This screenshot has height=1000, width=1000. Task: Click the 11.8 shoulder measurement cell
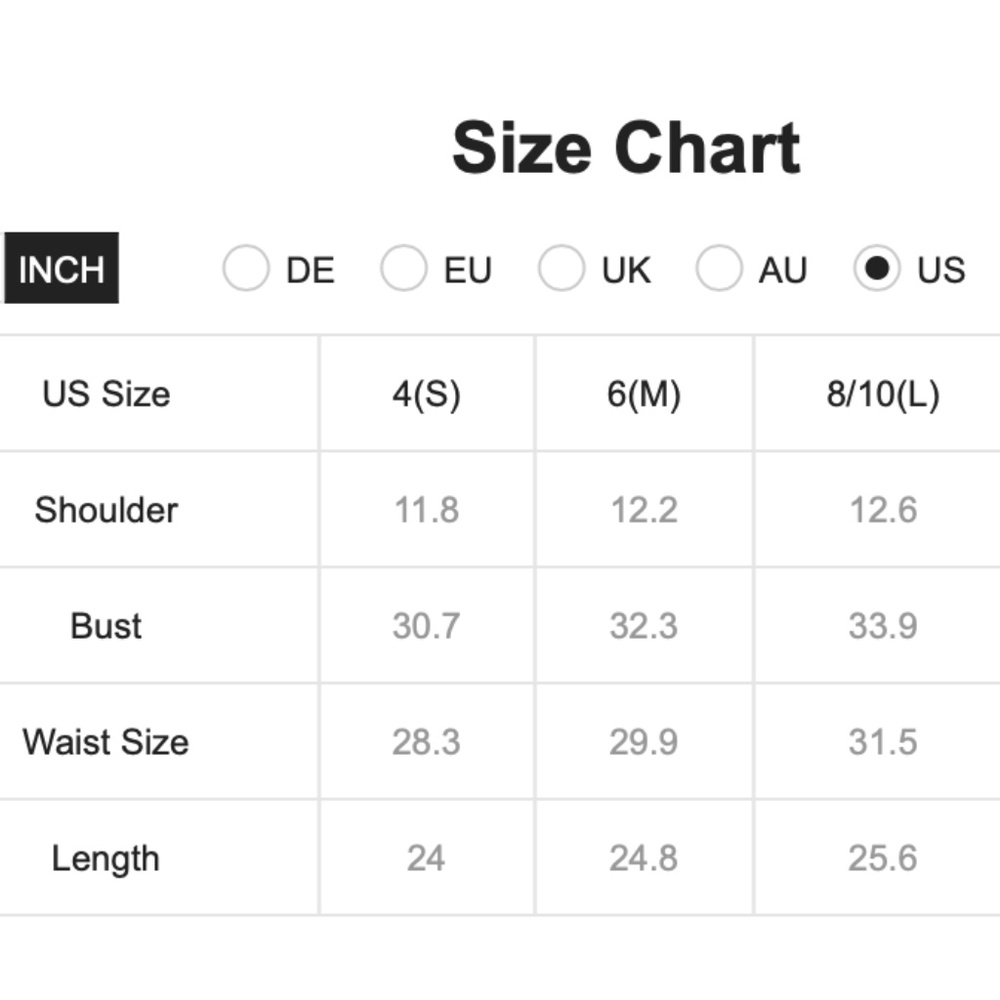coord(427,510)
